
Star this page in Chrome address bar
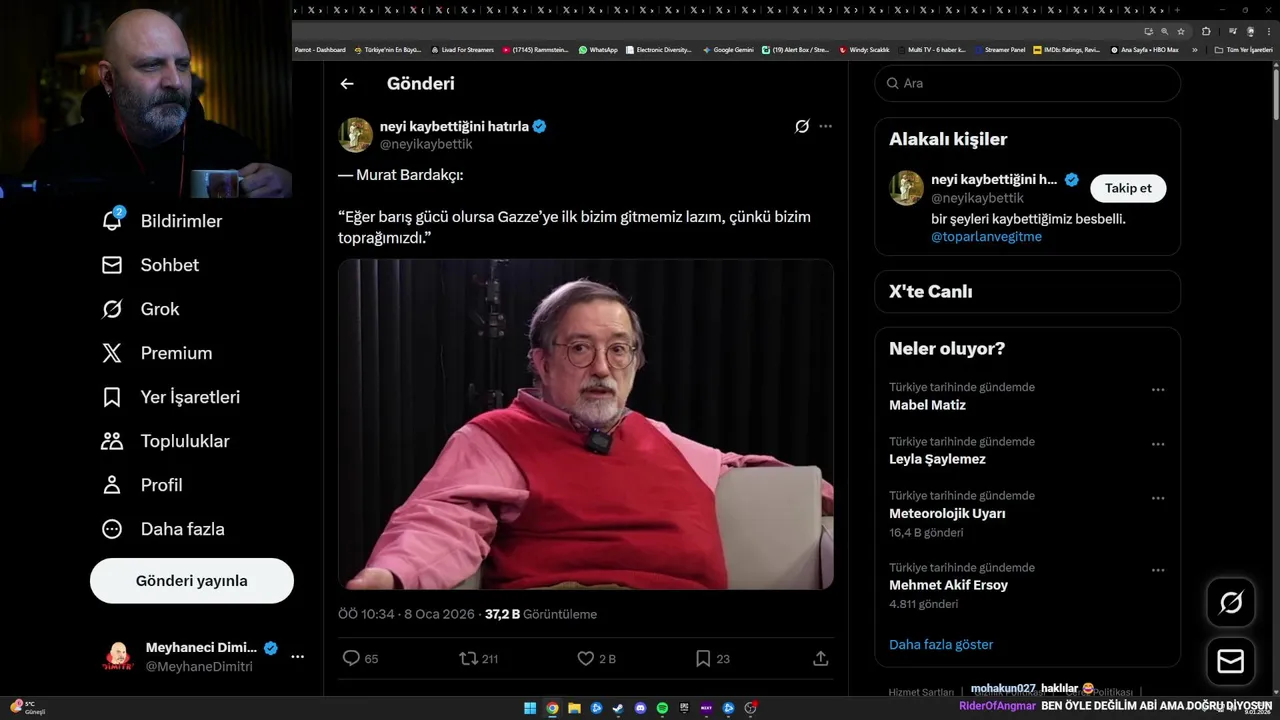tap(1181, 31)
